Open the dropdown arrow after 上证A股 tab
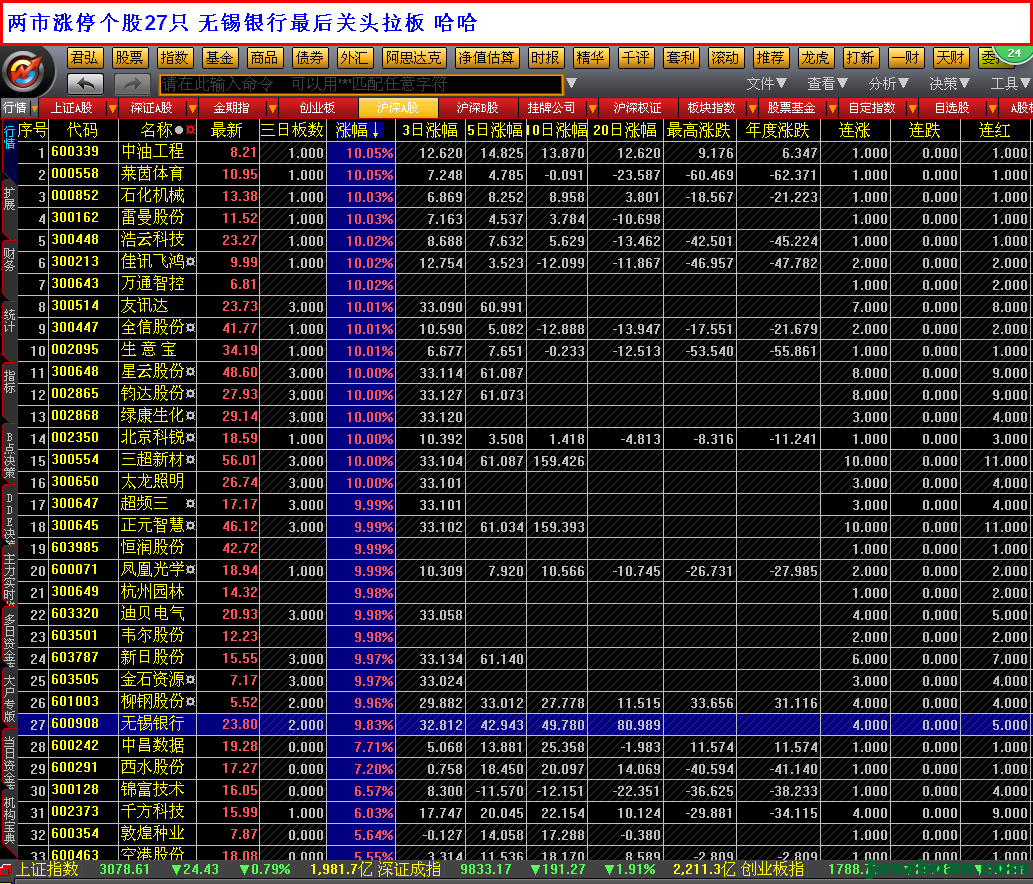The height and width of the screenshot is (884, 1033). [x=113, y=109]
